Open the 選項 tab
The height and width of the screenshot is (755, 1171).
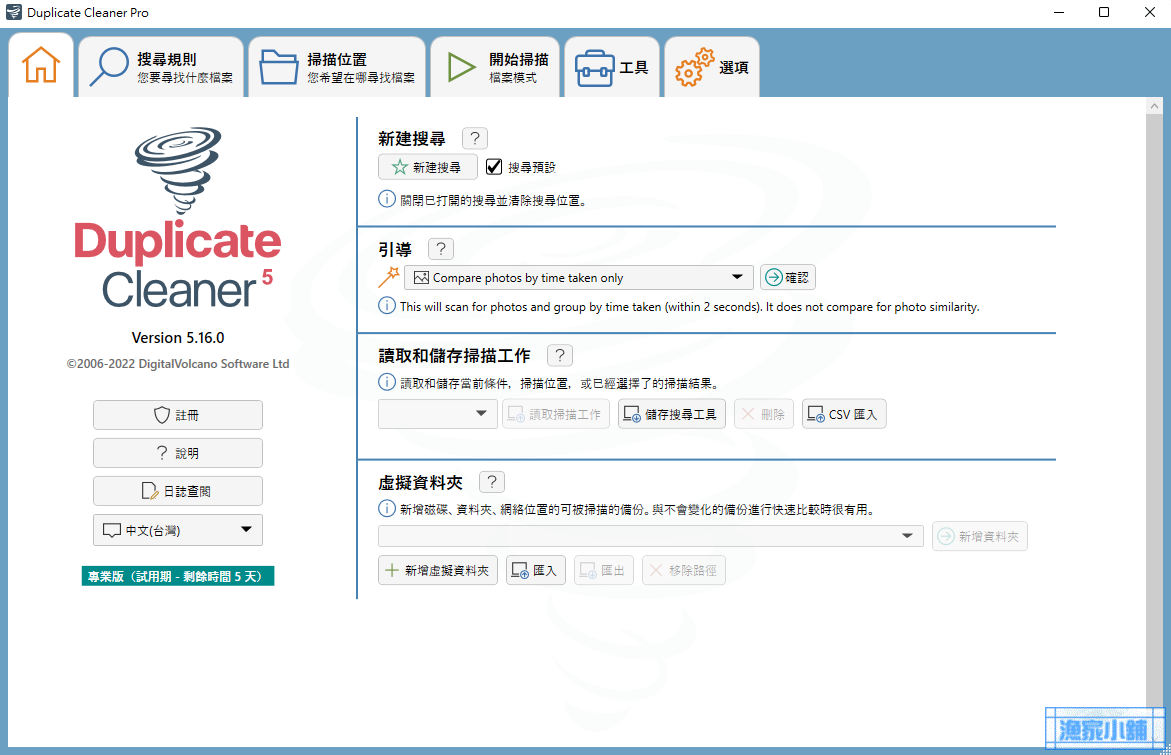(x=712, y=67)
